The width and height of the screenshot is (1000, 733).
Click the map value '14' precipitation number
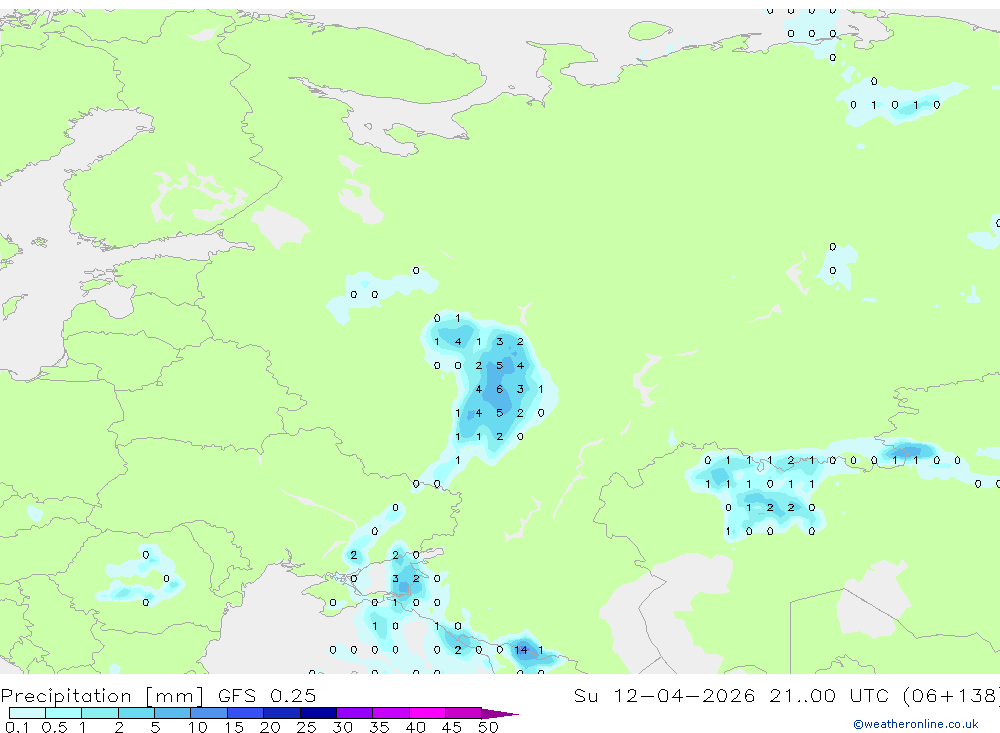521,650
